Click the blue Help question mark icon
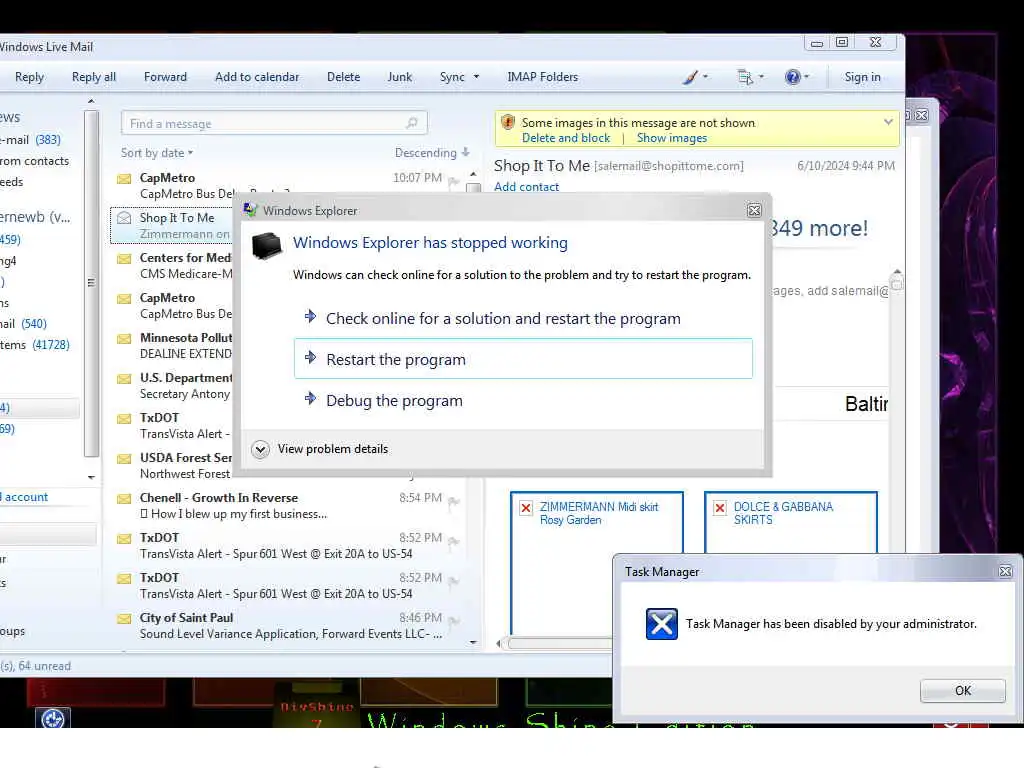This screenshot has width=1024, height=768. 792,77
